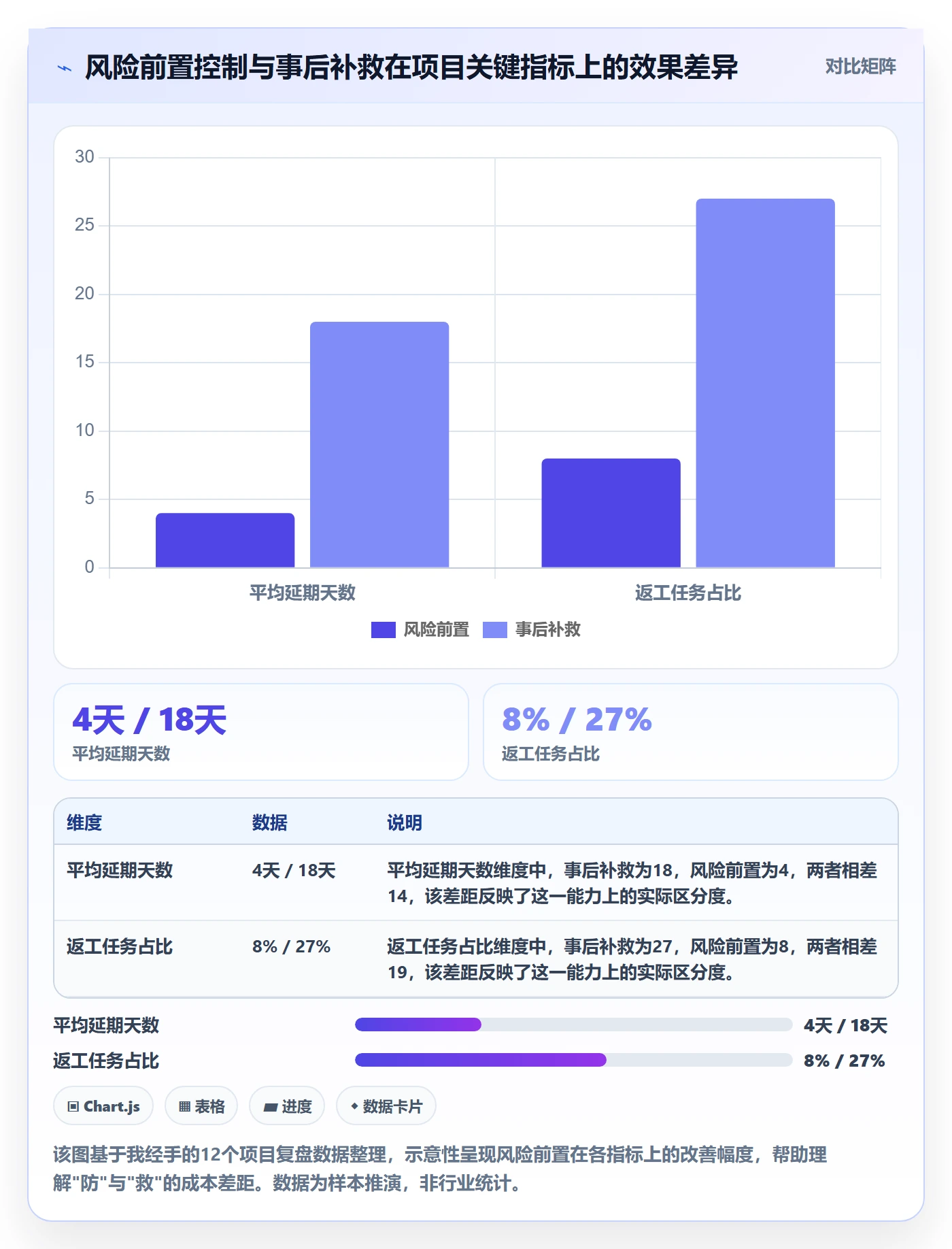952x1249 pixels.
Task: Open the 4天 / 18天 data card
Action: coord(261,732)
